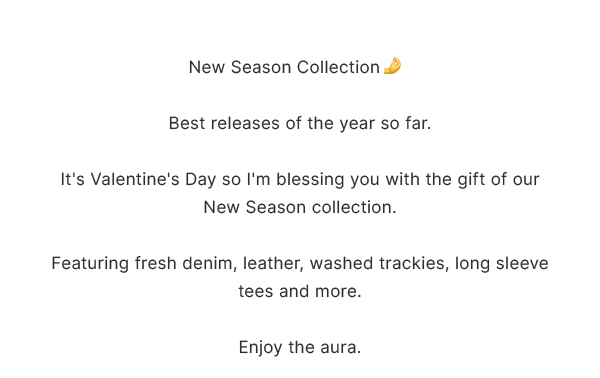This screenshot has width=600, height=378.
Task: Click the word "It's" starting the Valentine's sentence
Action: (x=73, y=179)
